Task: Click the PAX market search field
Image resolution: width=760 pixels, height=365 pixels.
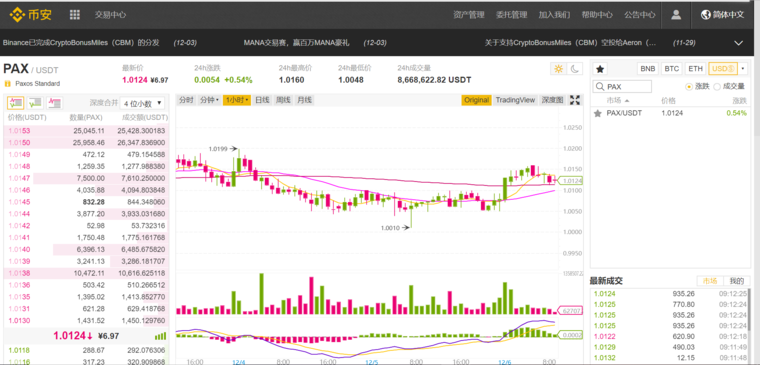Action: [622, 87]
